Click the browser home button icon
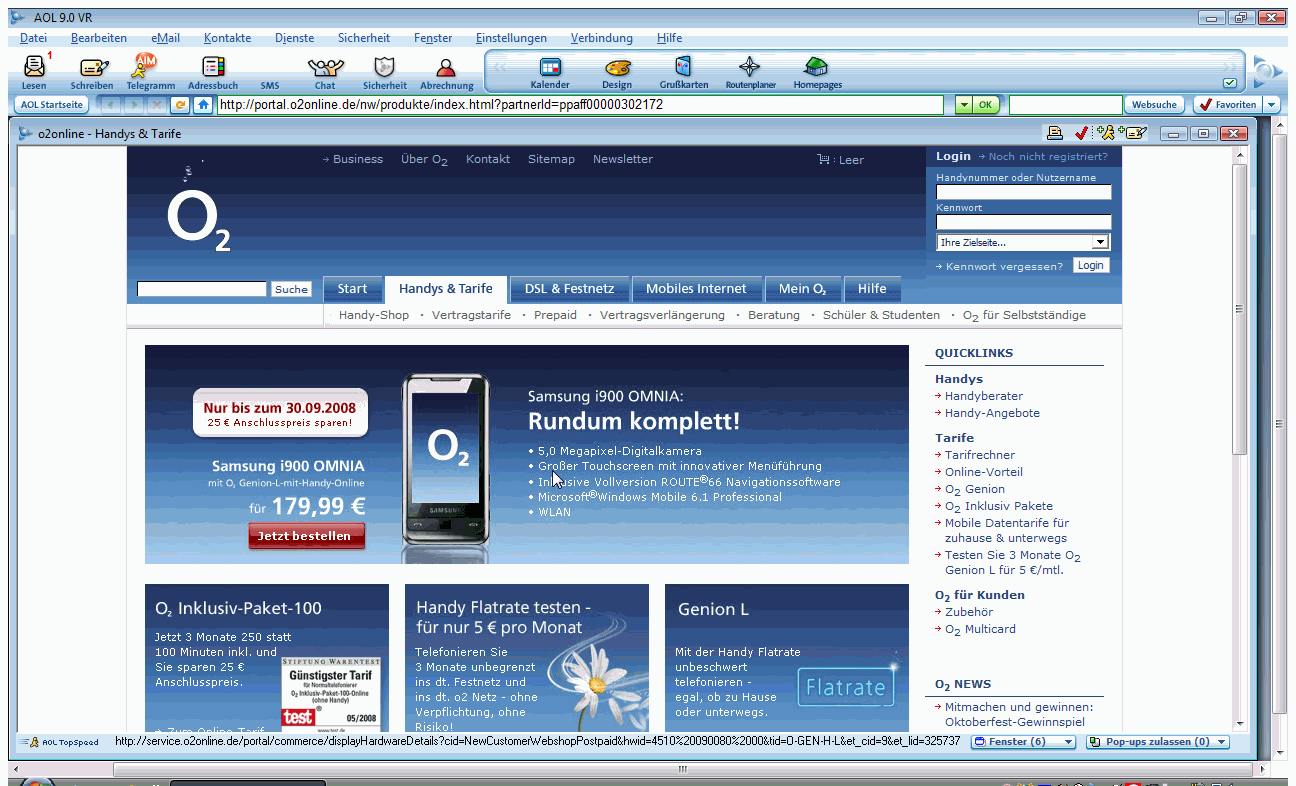The height and width of the screenshot is (786, 1296). [x=203, y=105]
